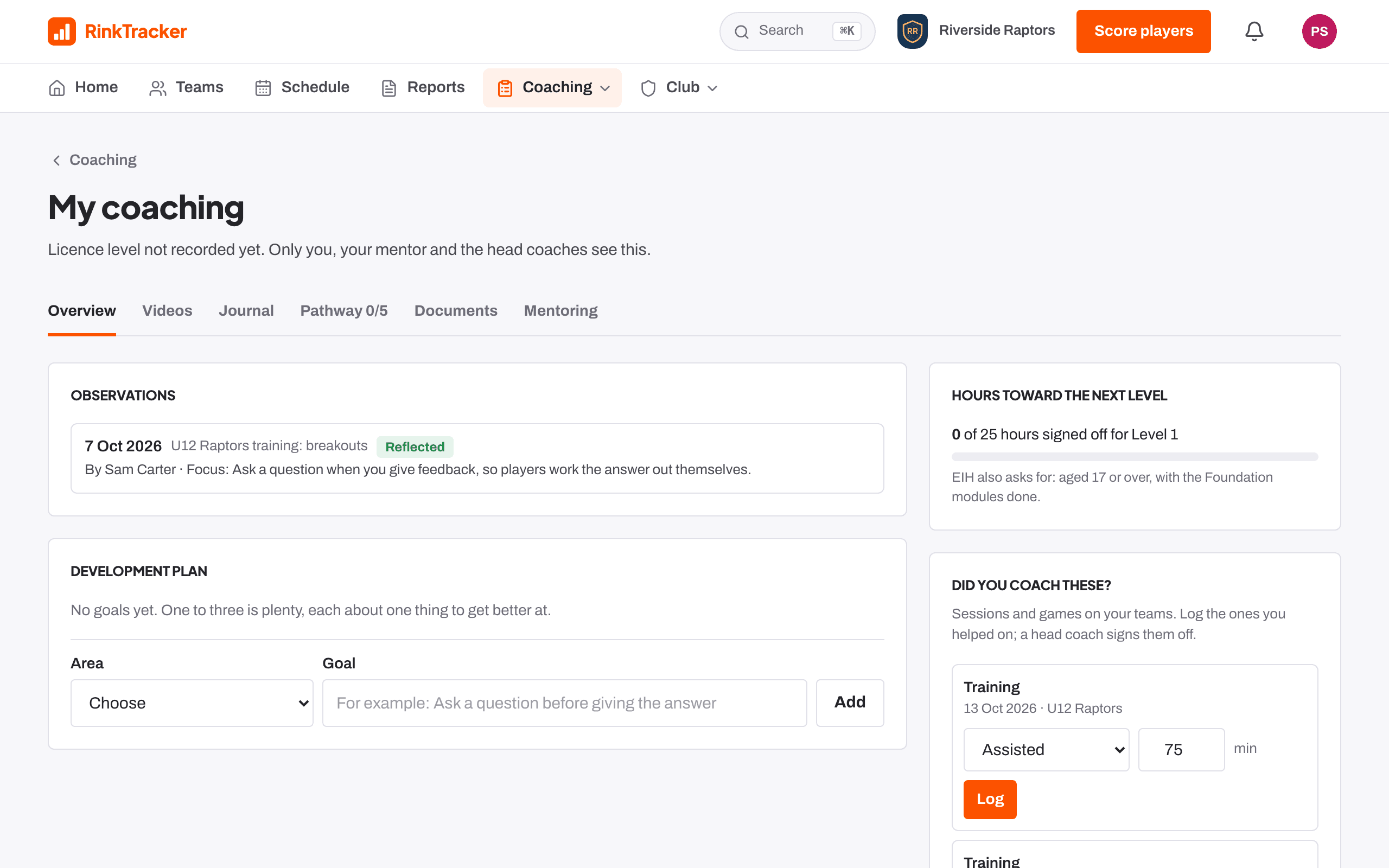
Task: Click the Riverside Raptors shield badge
Action: (x=912, y=31)
